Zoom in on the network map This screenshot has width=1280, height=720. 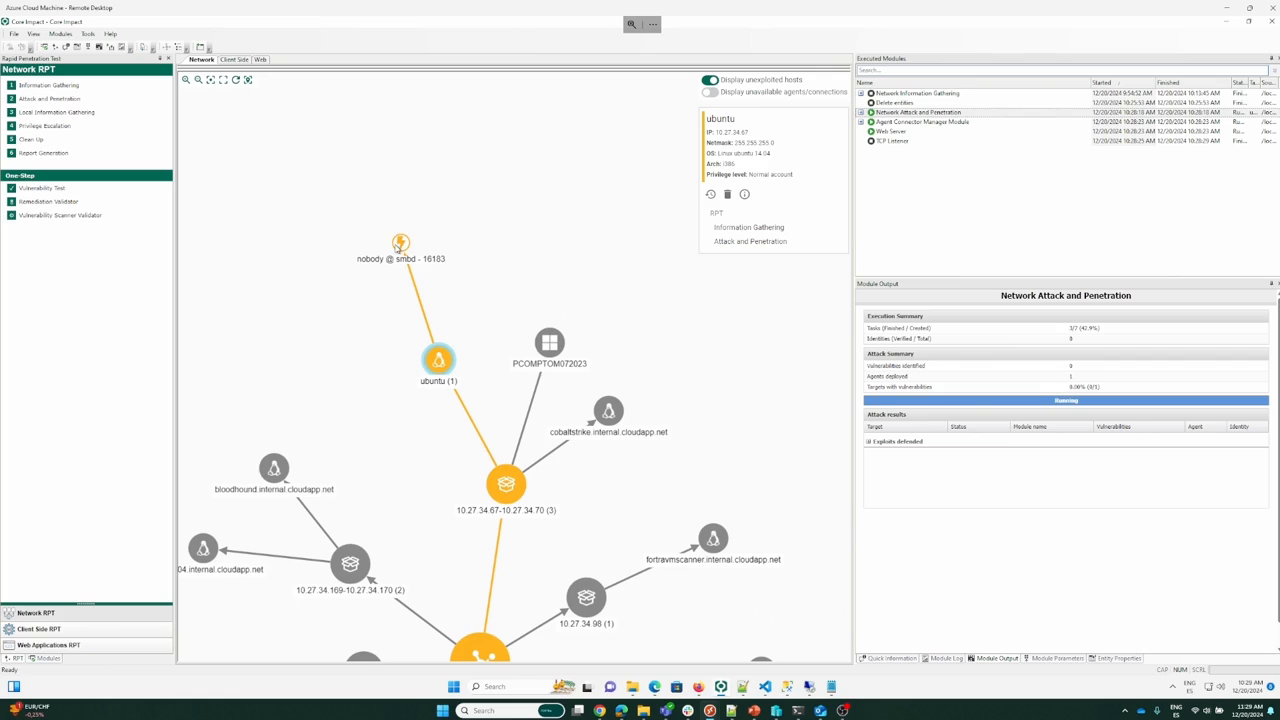pos(185,80)
